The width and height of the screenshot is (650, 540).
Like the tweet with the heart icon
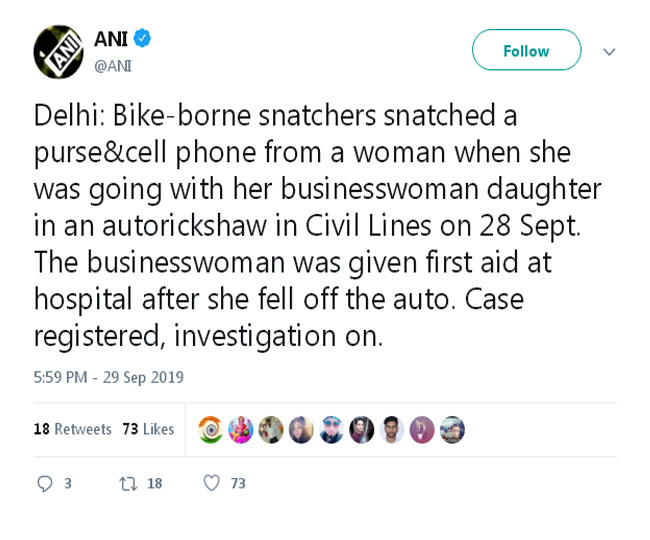[211, 484]
